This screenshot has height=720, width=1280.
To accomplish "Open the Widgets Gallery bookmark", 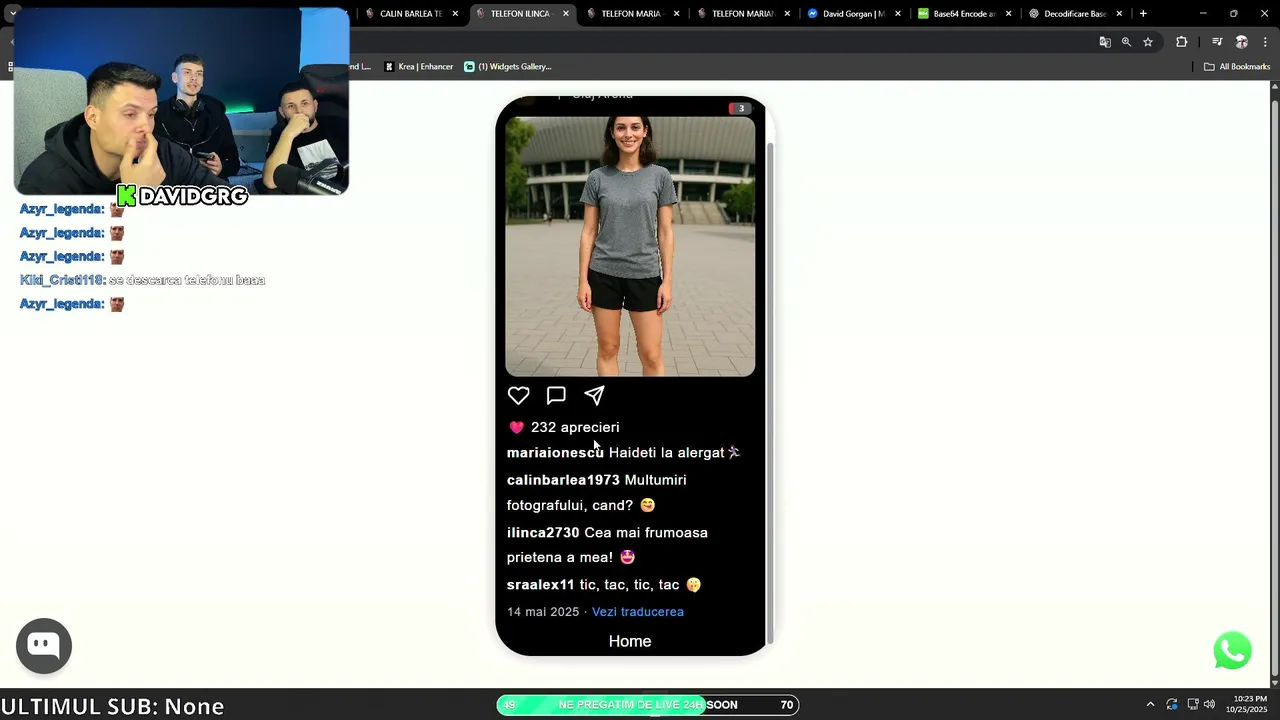I will [x=508, y=67].
